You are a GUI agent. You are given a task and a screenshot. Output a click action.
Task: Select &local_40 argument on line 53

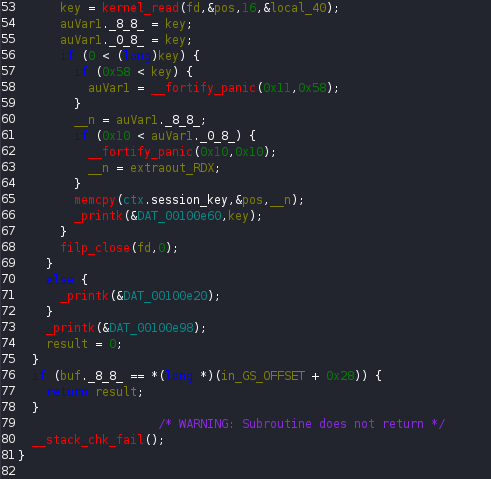(x=295, y=8)
